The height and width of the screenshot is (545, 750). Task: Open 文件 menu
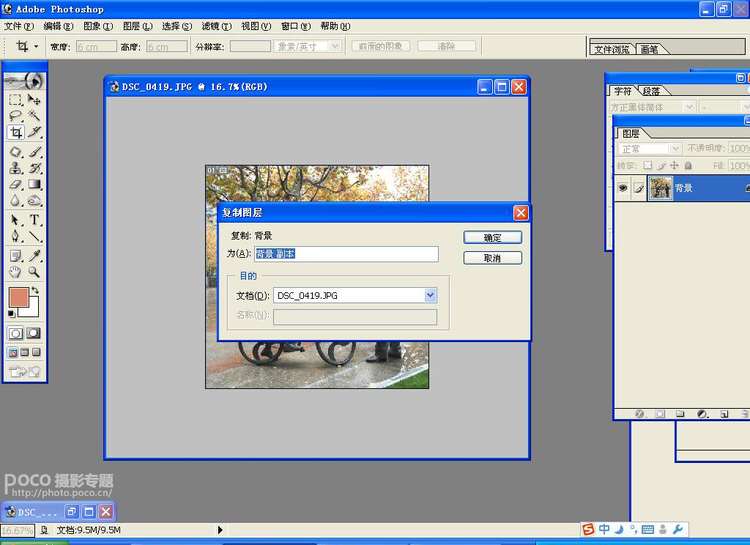pos(19,26)
